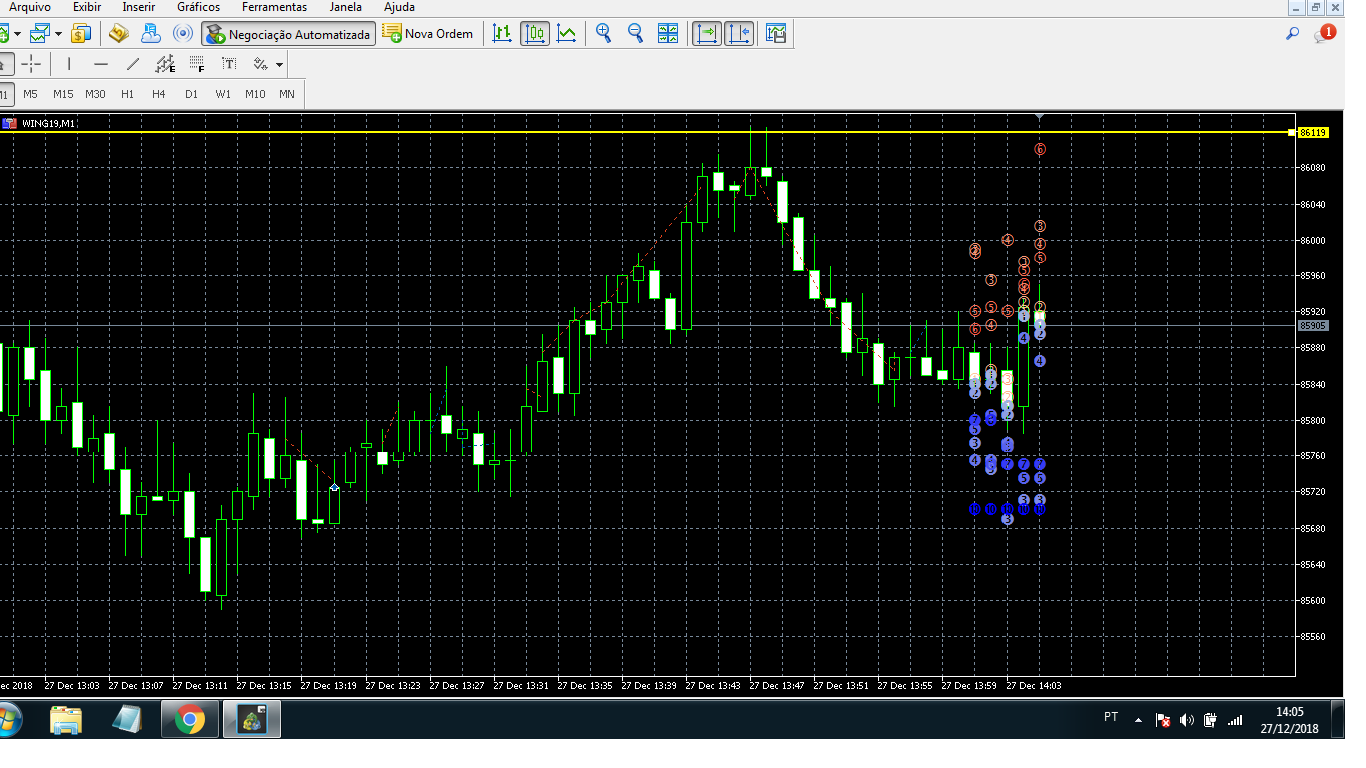The width and height of the screenshot is (1366, 768).
Task: Open the search magnifier icon
Action: 1293,33
